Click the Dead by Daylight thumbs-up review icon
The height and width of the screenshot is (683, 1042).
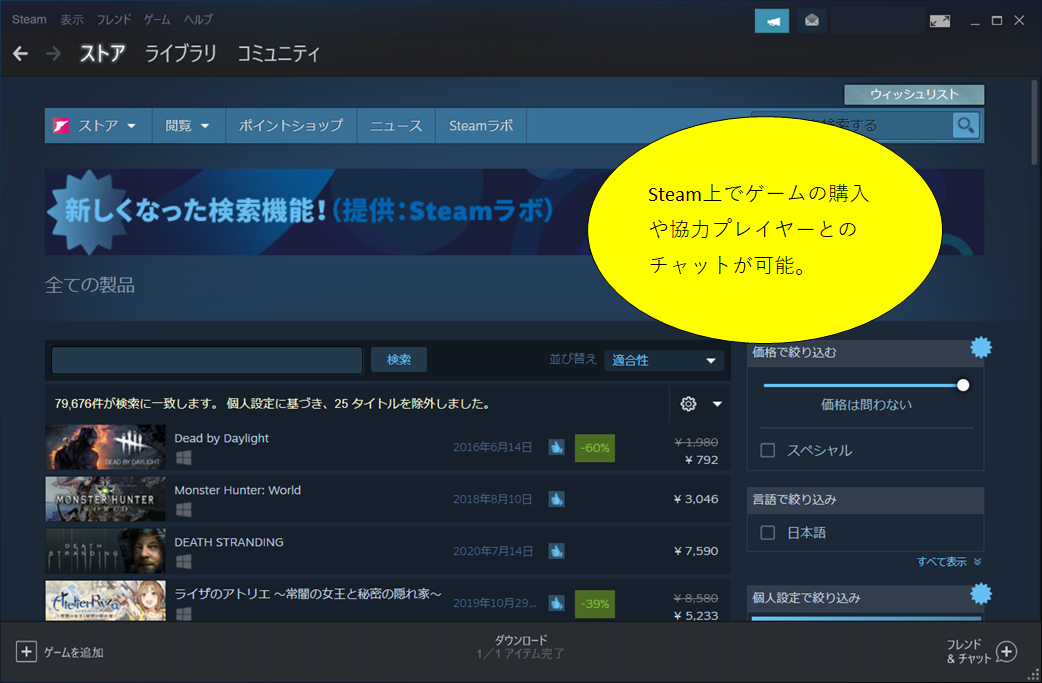556,447
